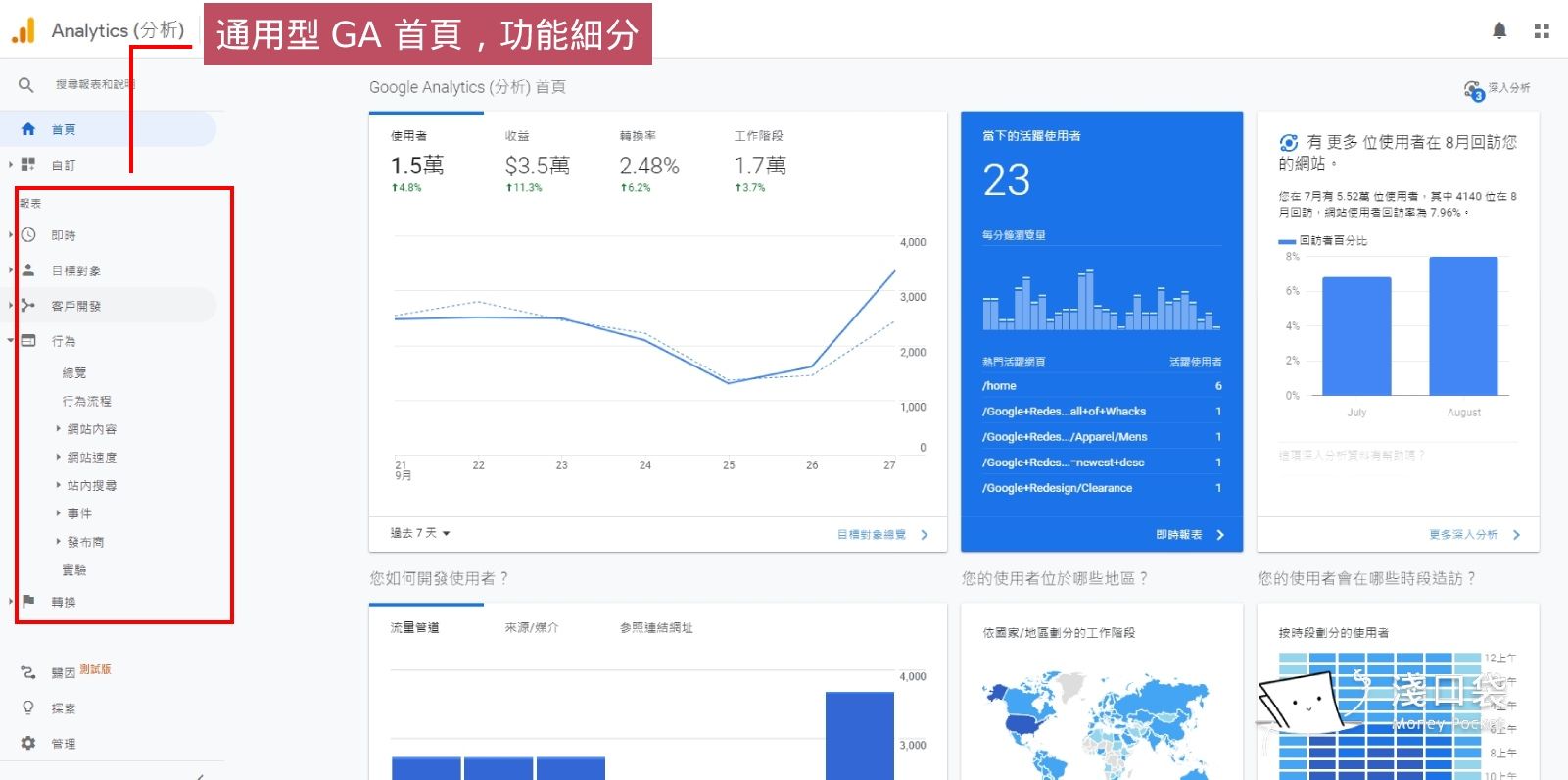Viewport: 1568px width, 780px height.
Task: Click the behavior icon for 行為
Action: (28, 341)
